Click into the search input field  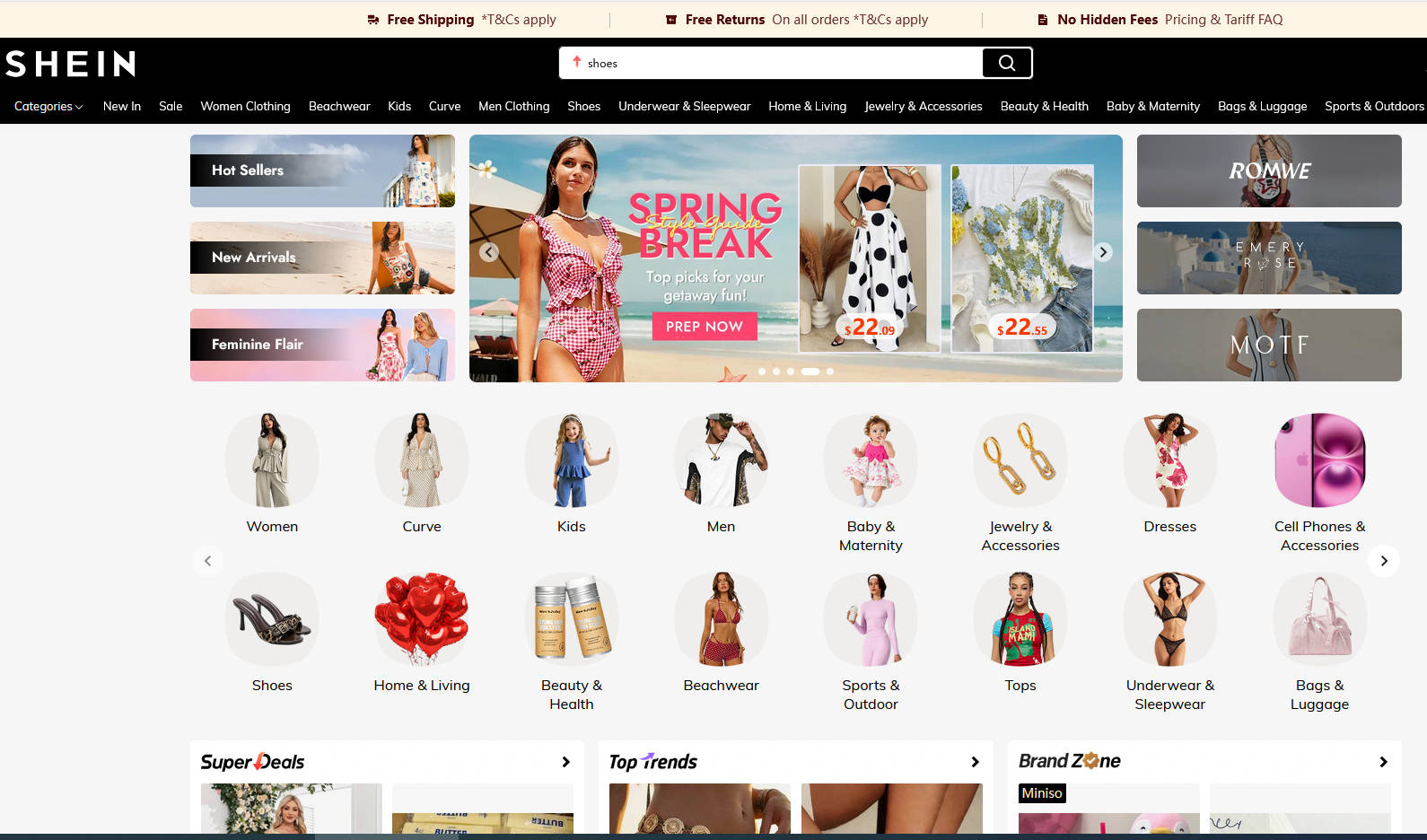pyautogui.click(x=772, y=63)
